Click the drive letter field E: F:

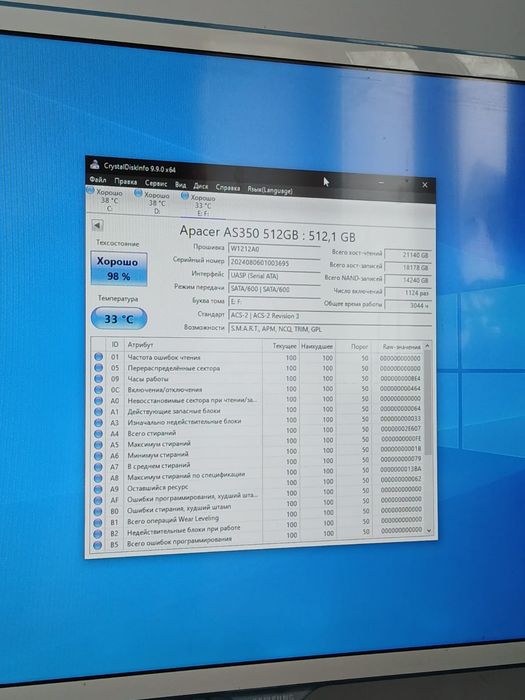point(274,302)
